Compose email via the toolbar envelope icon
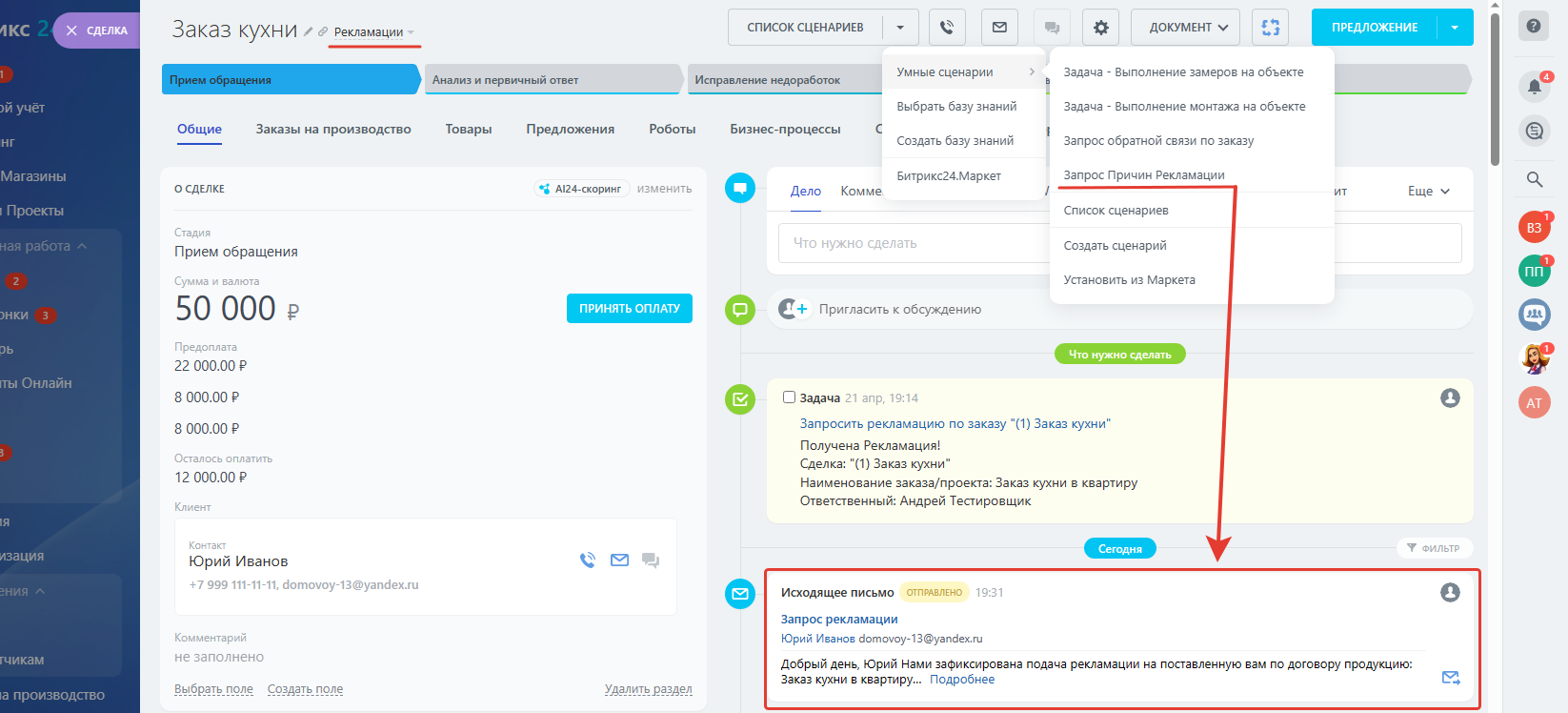Image resolution: width=1568 pixels, height=713 pixels. (999, 28)
